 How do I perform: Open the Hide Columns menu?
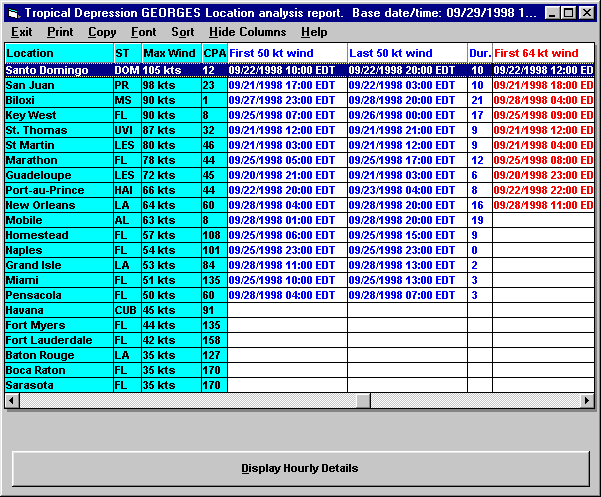click(x=248, y=32)
